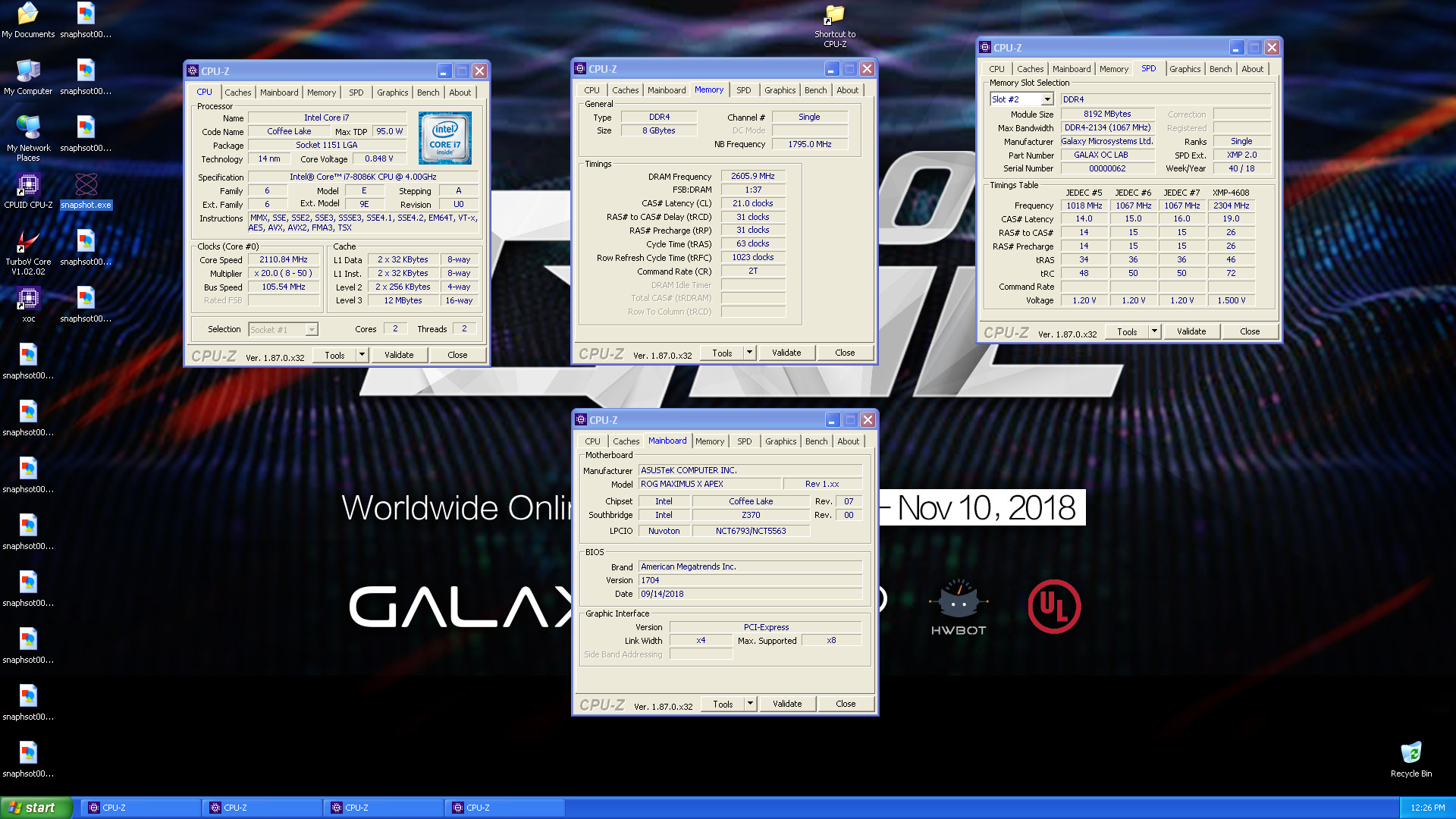Switch to fourth CPU-Z taskbar button

click(504, 808)
